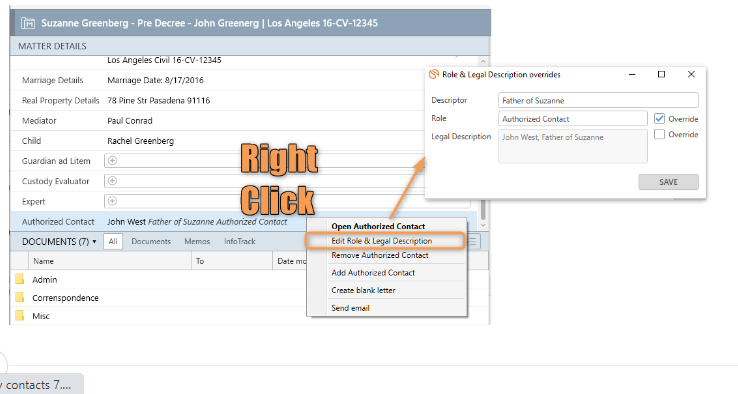This screenshot has width=738, height=394.
Task: Enable the Legal Description Override checkbox
Action: (659, 134)
